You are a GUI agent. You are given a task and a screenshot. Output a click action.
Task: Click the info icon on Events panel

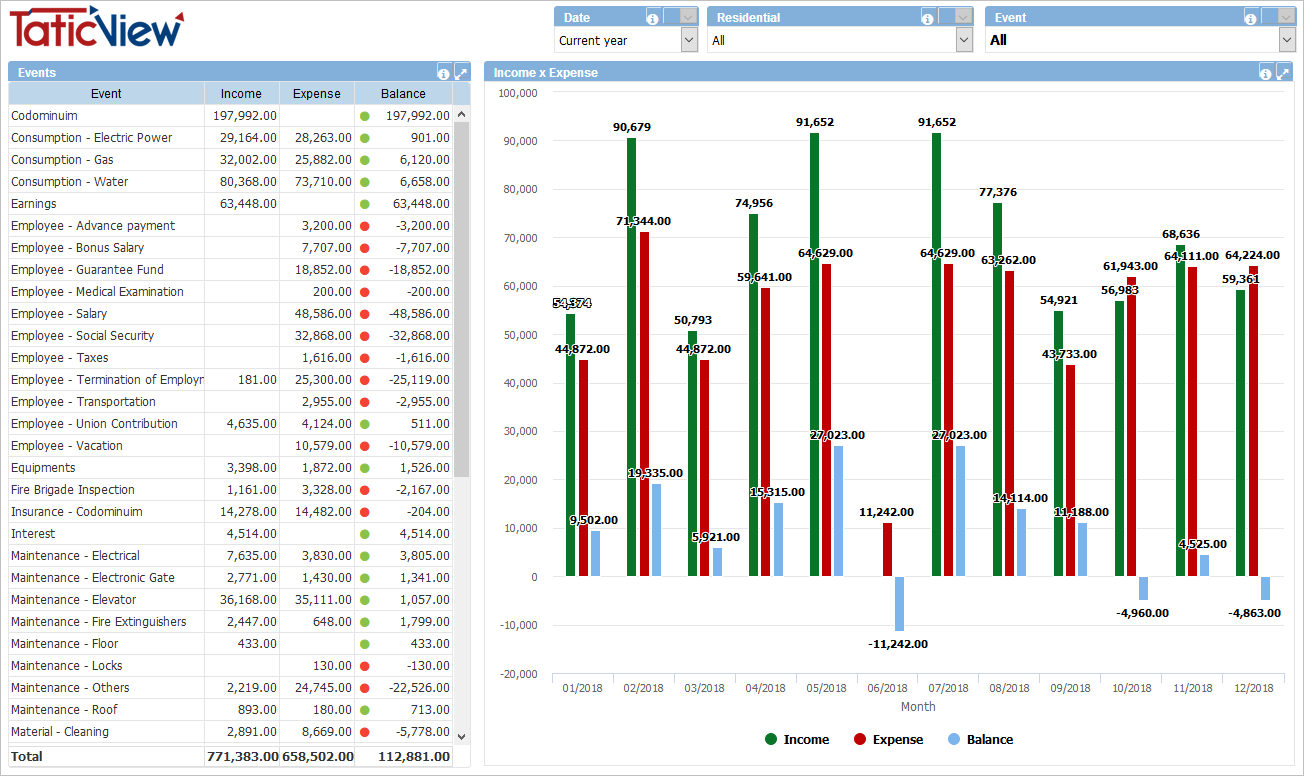coord(444,72)
